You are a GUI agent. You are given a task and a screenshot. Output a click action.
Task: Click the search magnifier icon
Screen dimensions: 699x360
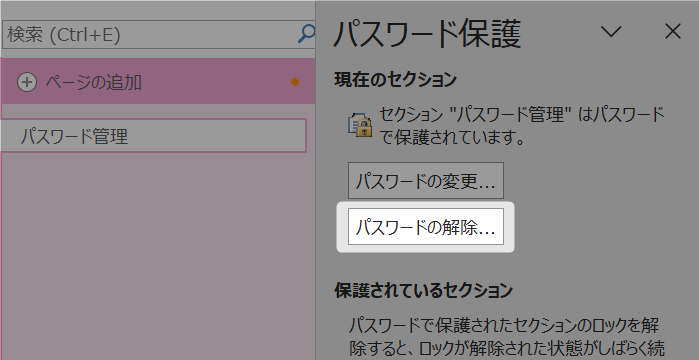click(307, 34)
